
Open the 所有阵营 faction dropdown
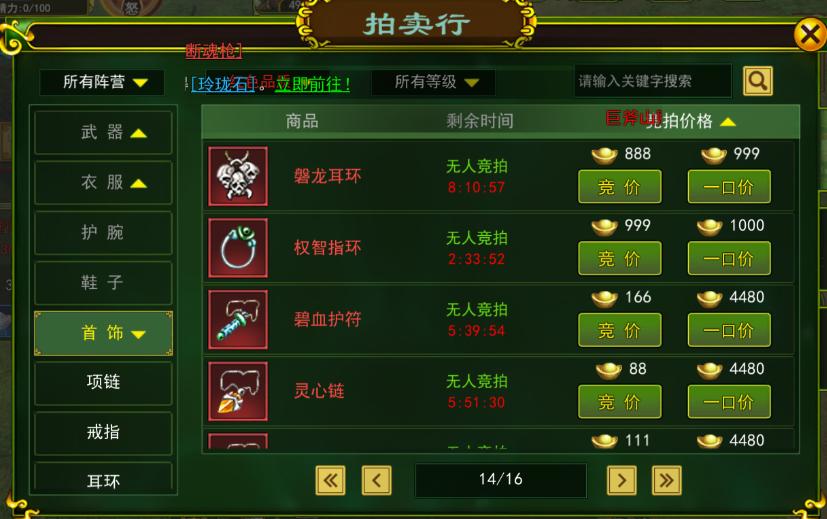point(102,82)
